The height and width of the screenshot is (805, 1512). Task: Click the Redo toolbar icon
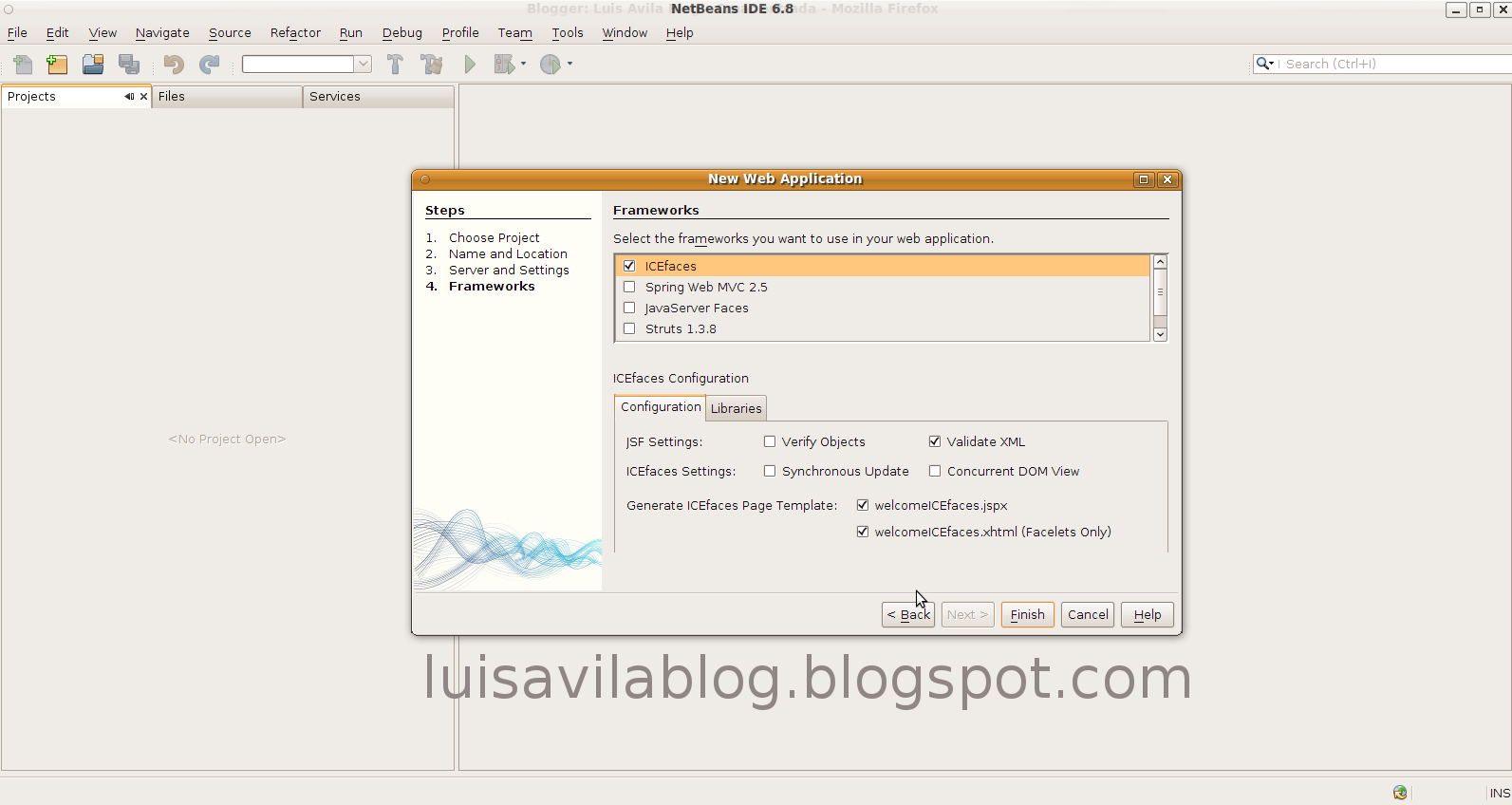coord(210,65)
